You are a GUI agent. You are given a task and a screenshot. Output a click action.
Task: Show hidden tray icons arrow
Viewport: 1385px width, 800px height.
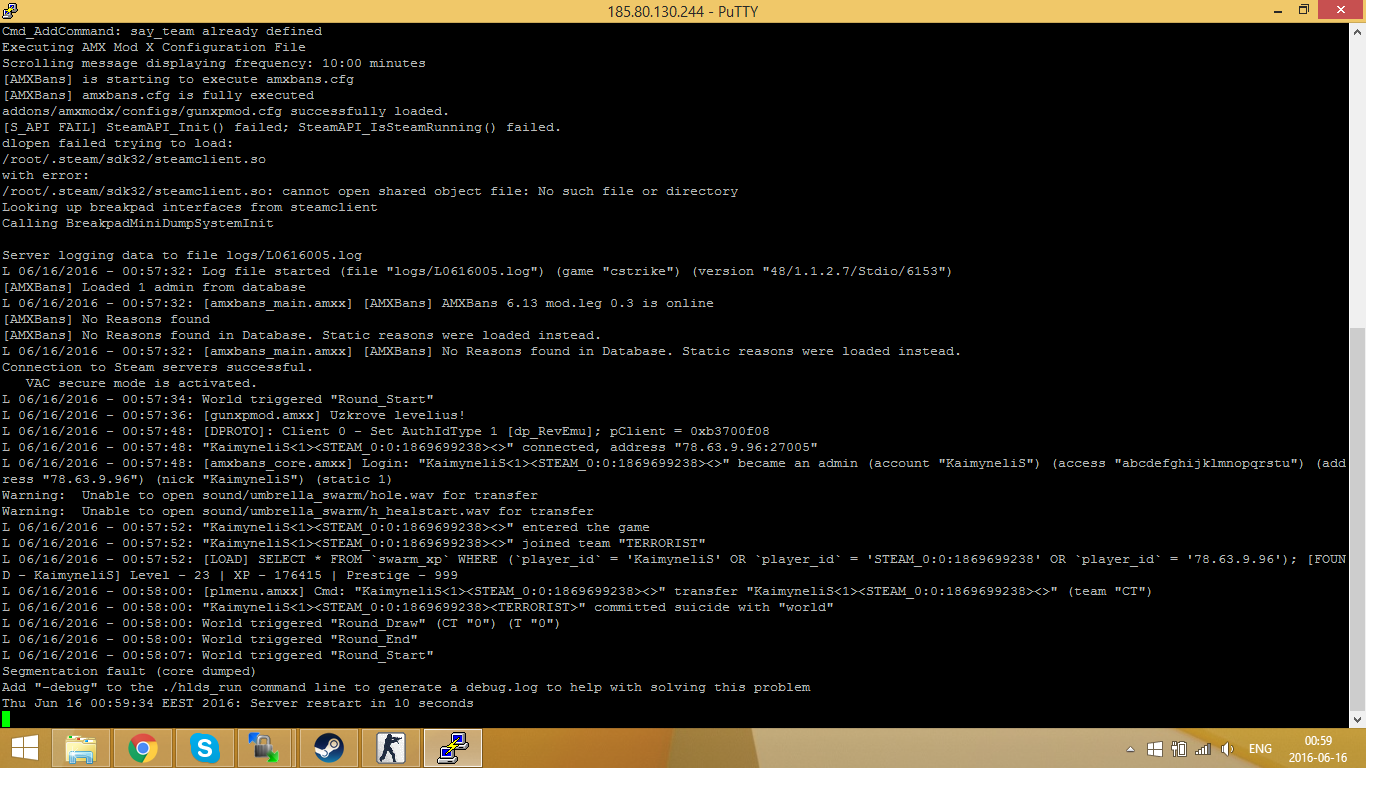1130,749
